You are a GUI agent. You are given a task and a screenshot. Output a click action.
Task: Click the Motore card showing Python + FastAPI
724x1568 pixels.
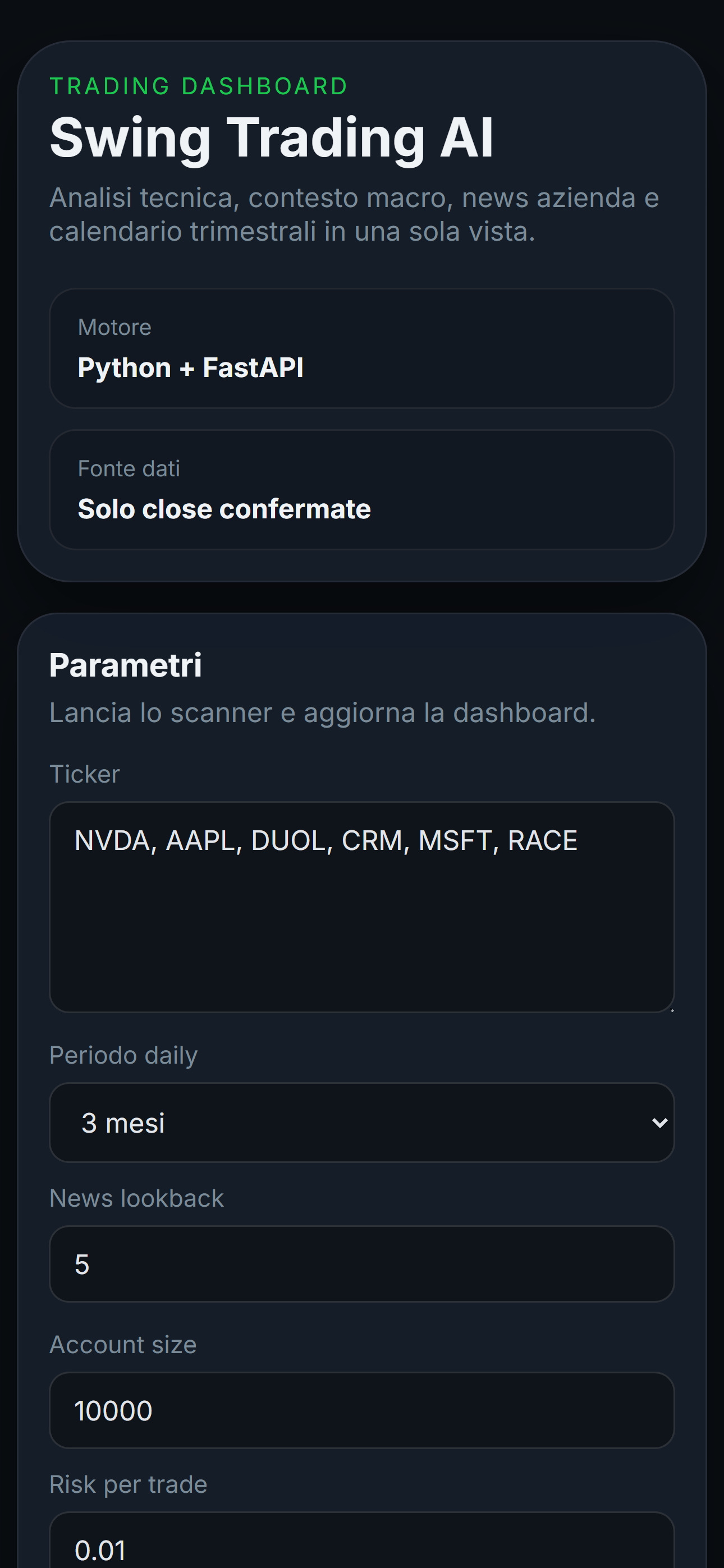click(x=361, y=347)
